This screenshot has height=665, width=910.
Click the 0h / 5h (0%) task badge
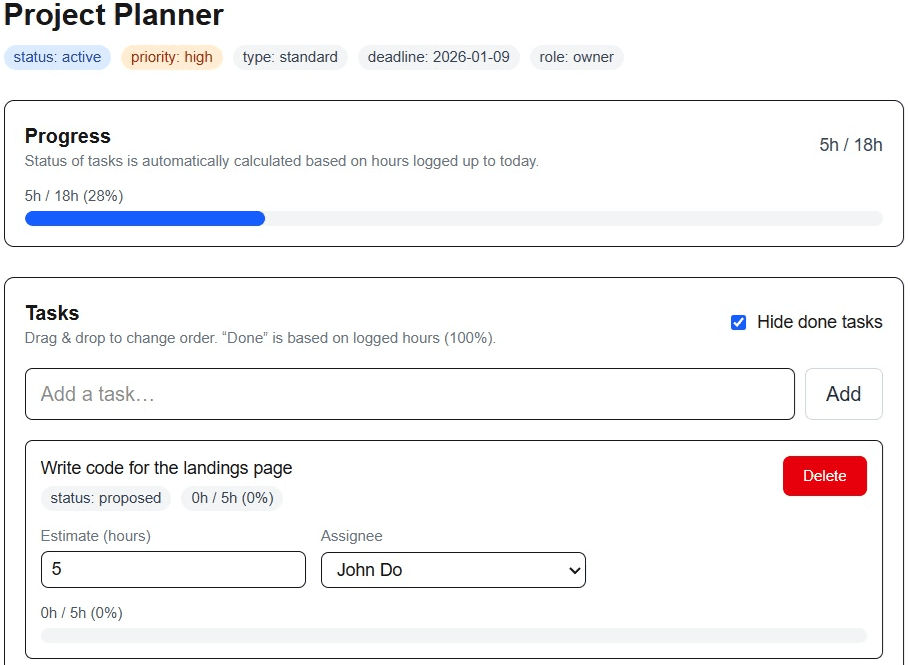click(232, 498)
